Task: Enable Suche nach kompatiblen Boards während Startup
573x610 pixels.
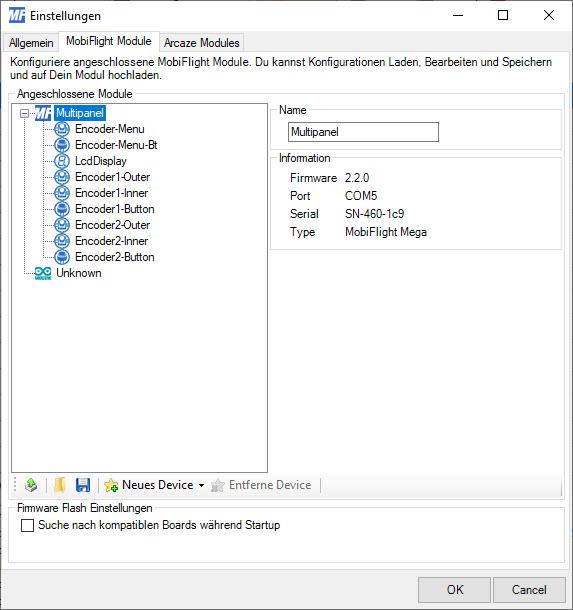Action: click(27, 525)
